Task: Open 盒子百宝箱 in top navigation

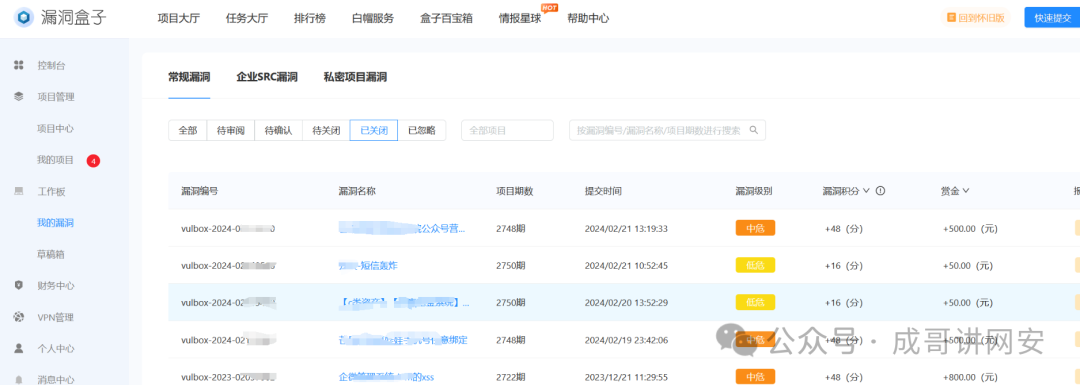Action: pos(446,19)
